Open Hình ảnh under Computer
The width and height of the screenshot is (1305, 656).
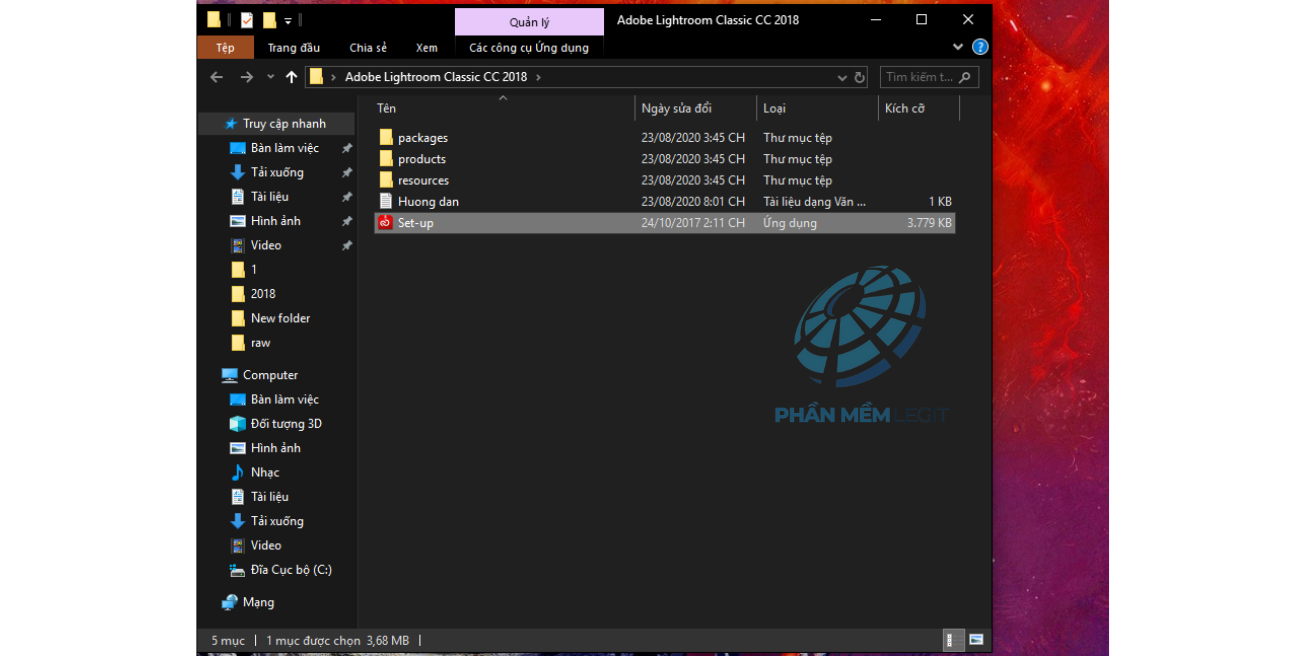(275, 448)
